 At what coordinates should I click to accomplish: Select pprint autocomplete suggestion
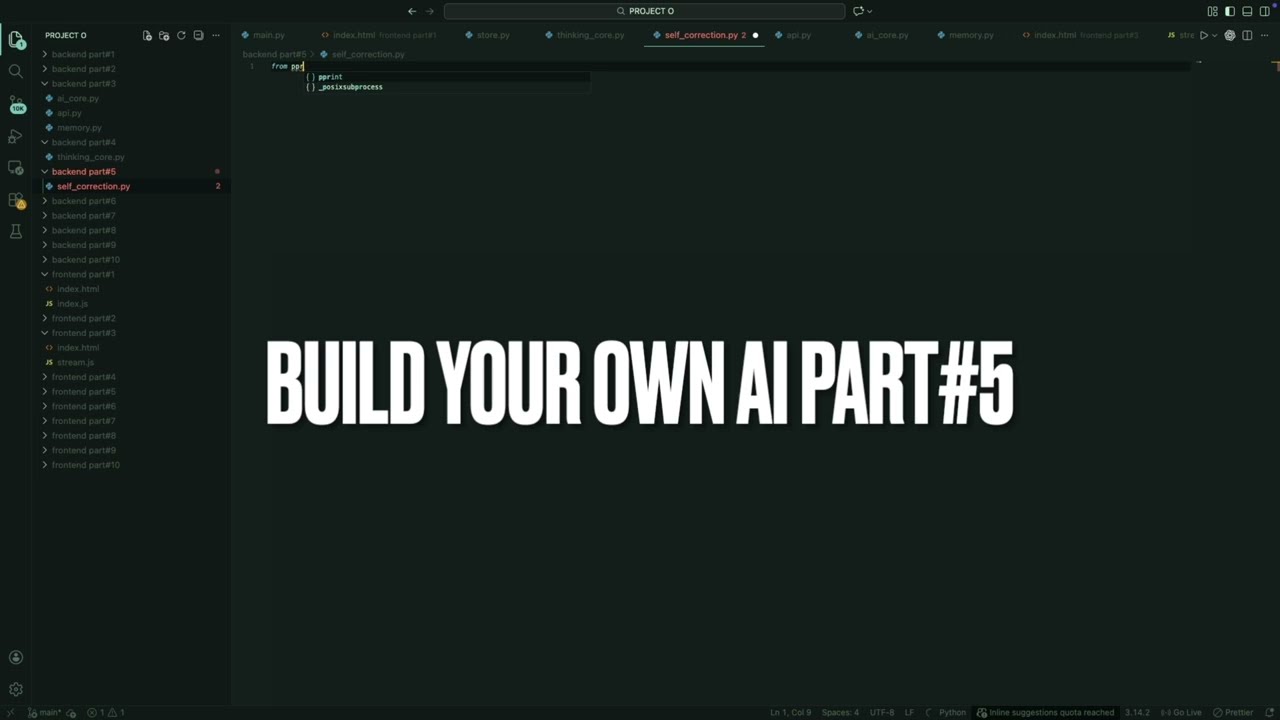tap(447, 77)
